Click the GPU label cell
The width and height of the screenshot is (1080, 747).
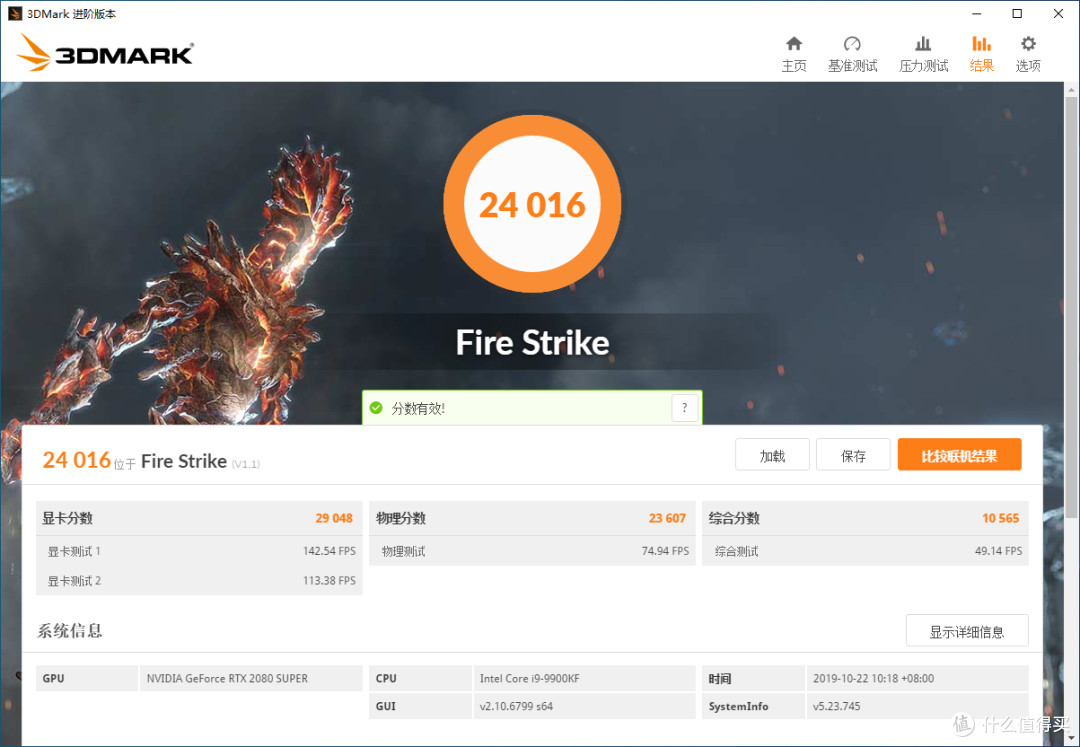(x=87, y=678)
